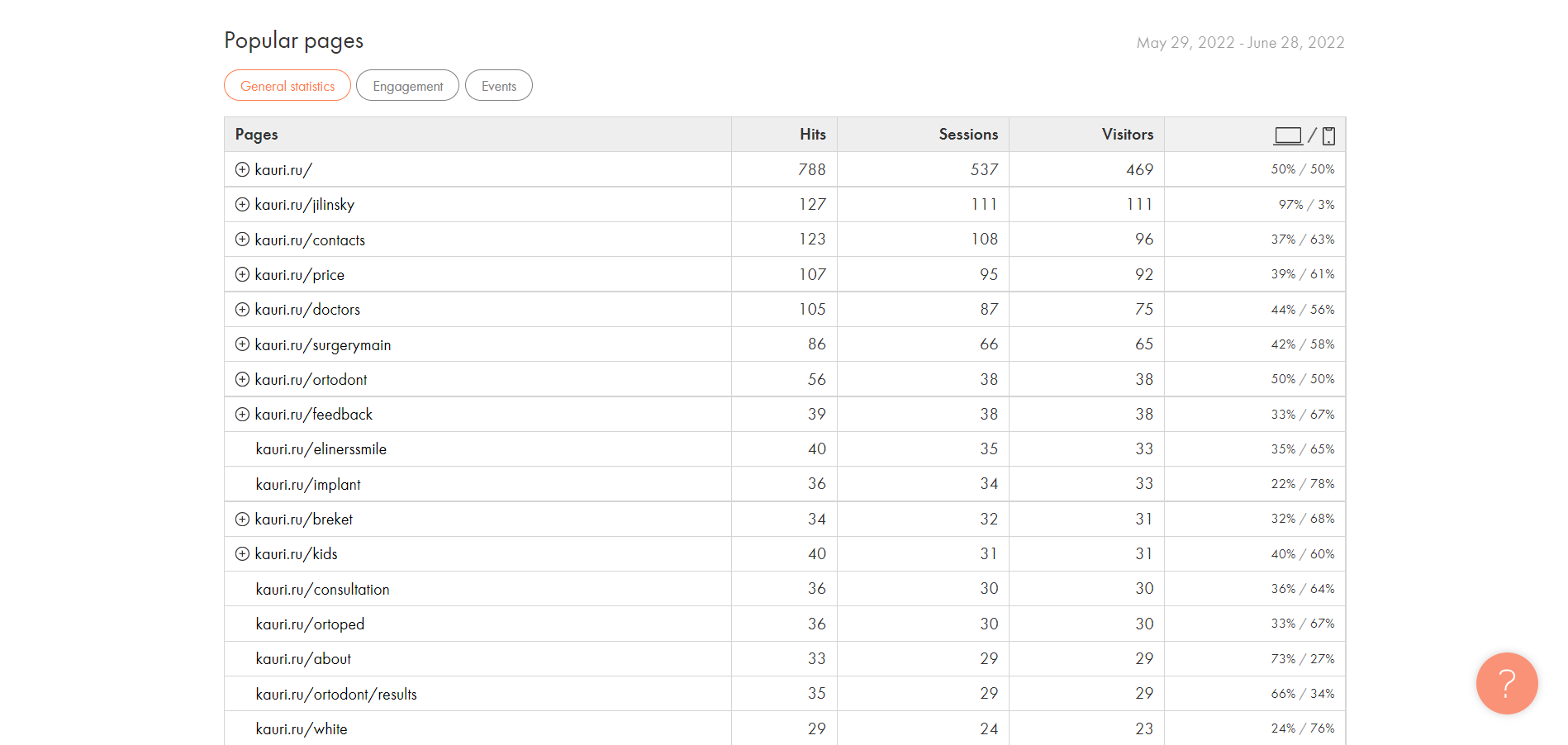The height and width of the screenshot is (745, 1568).
Task: Expand the kauri.ru/price row details
Action: point(242,274)
